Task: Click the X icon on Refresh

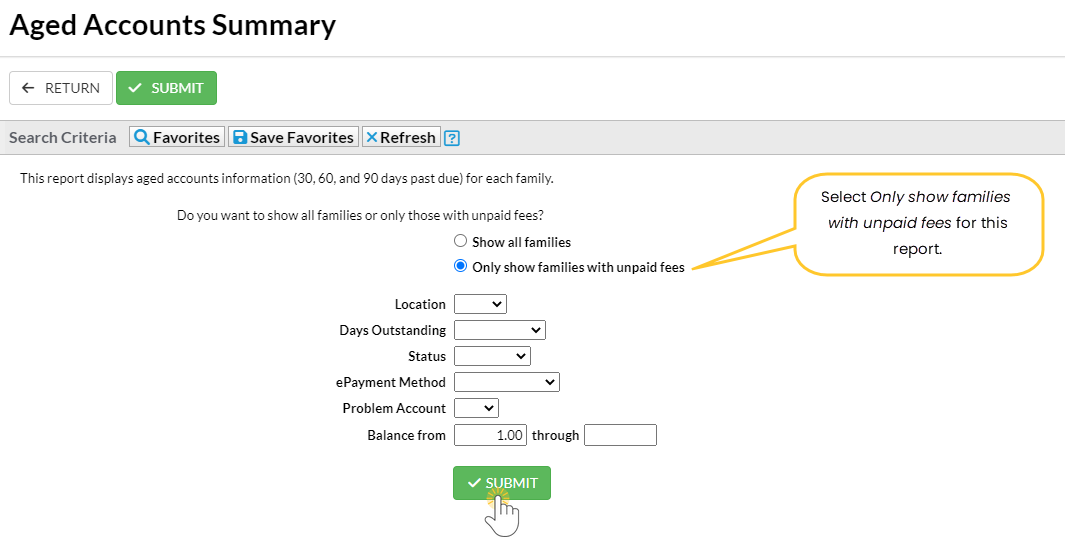Action: tap(372, 138)
